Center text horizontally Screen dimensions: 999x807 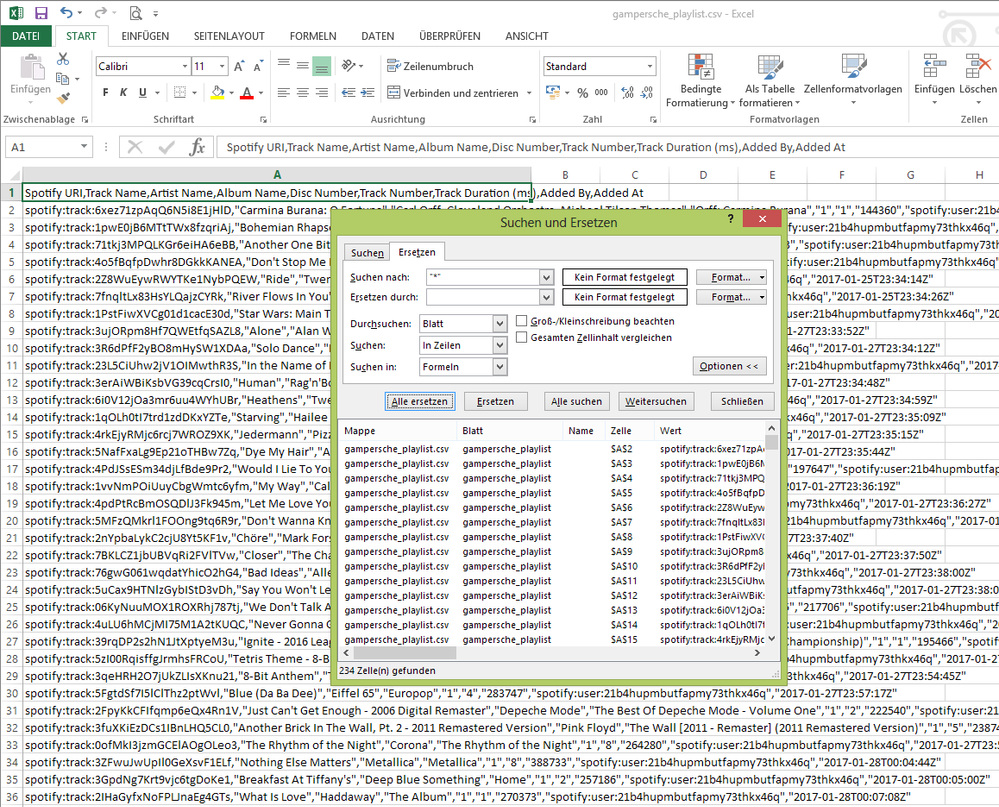pos(303,93)
